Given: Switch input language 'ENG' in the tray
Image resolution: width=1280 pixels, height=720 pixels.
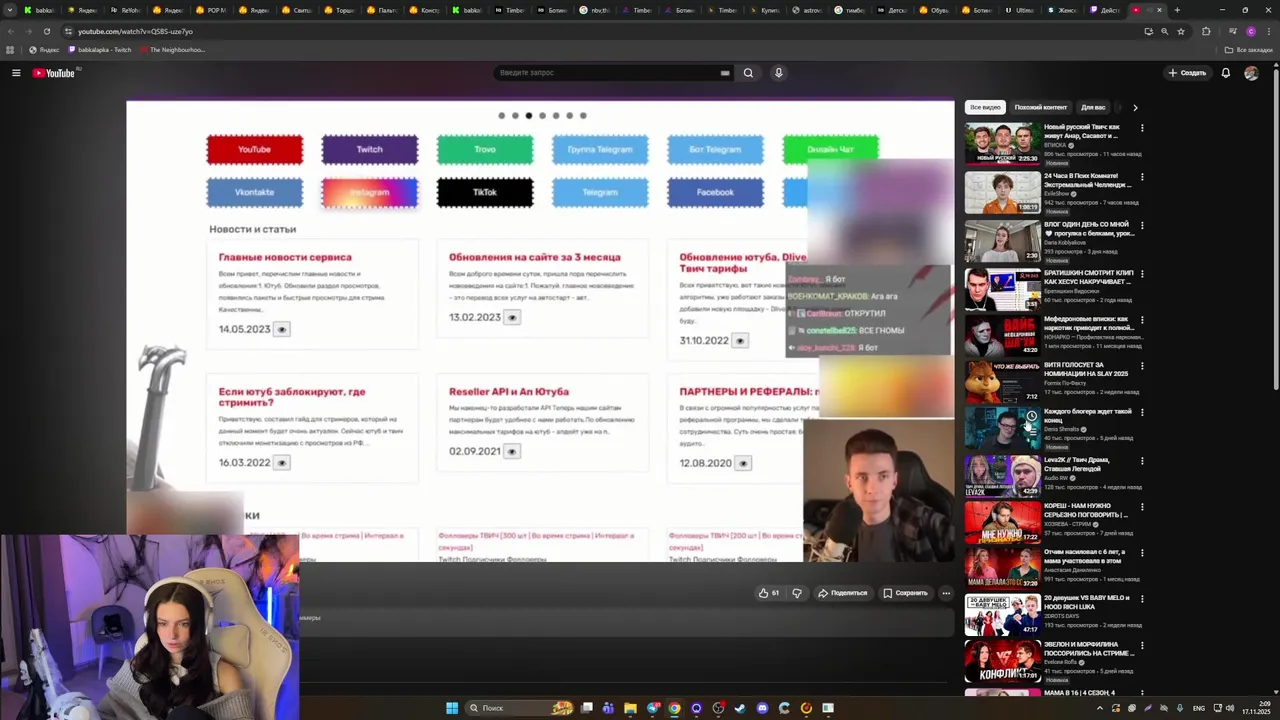Looking at the screenshot, I should click(1199, 708).
